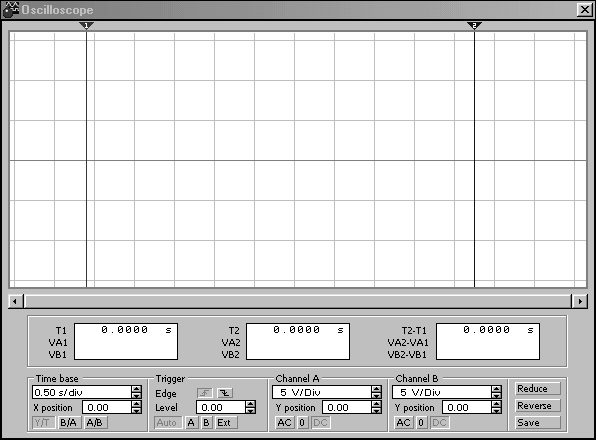The width and height of the screenshot is (598, 442).
Task: Increase Channel B V/Div scale
Action: click(x=496, y=389)
